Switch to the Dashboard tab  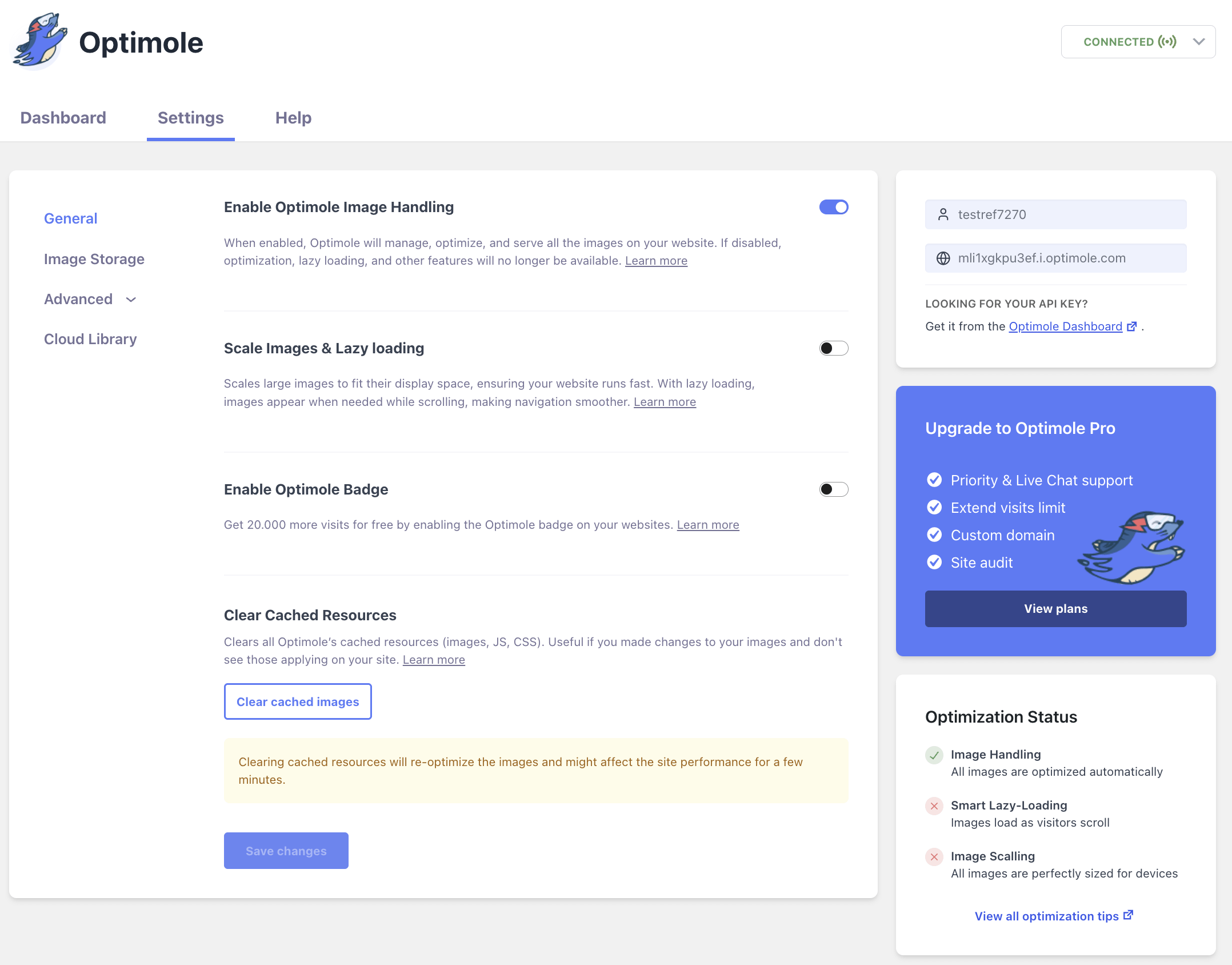pos(63,118)
